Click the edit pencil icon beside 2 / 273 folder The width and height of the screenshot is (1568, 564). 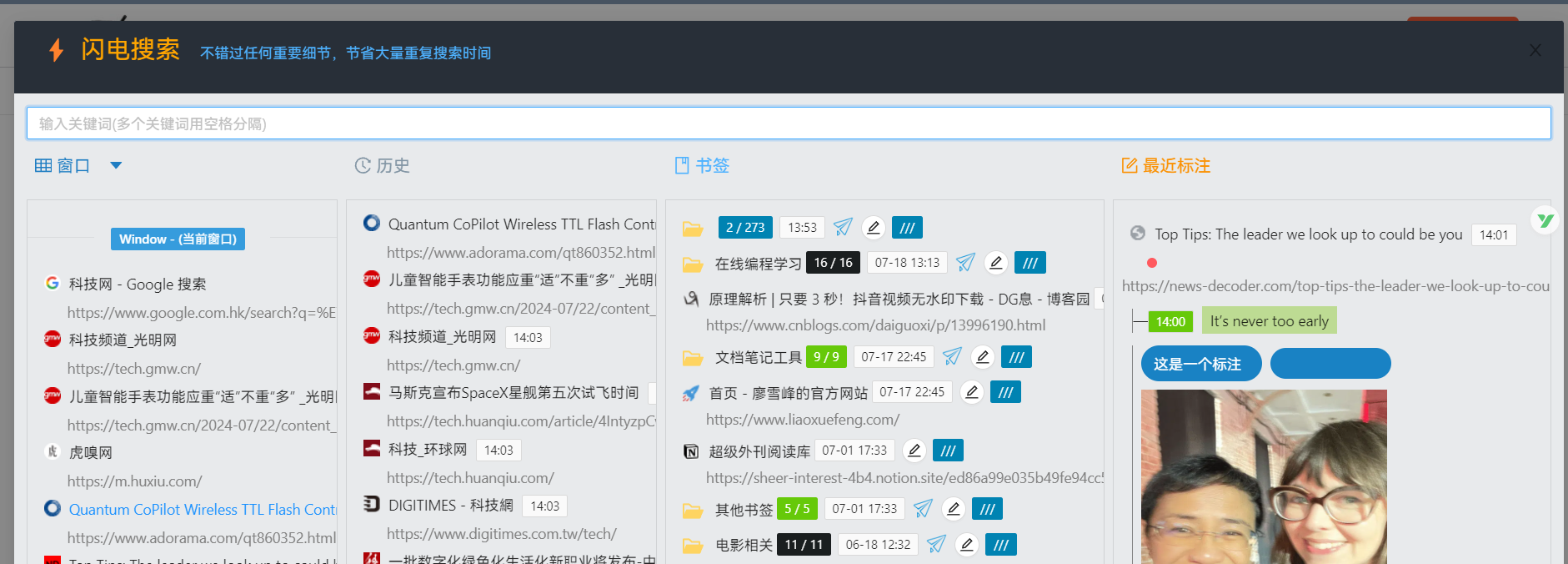(x=873, y=228)
